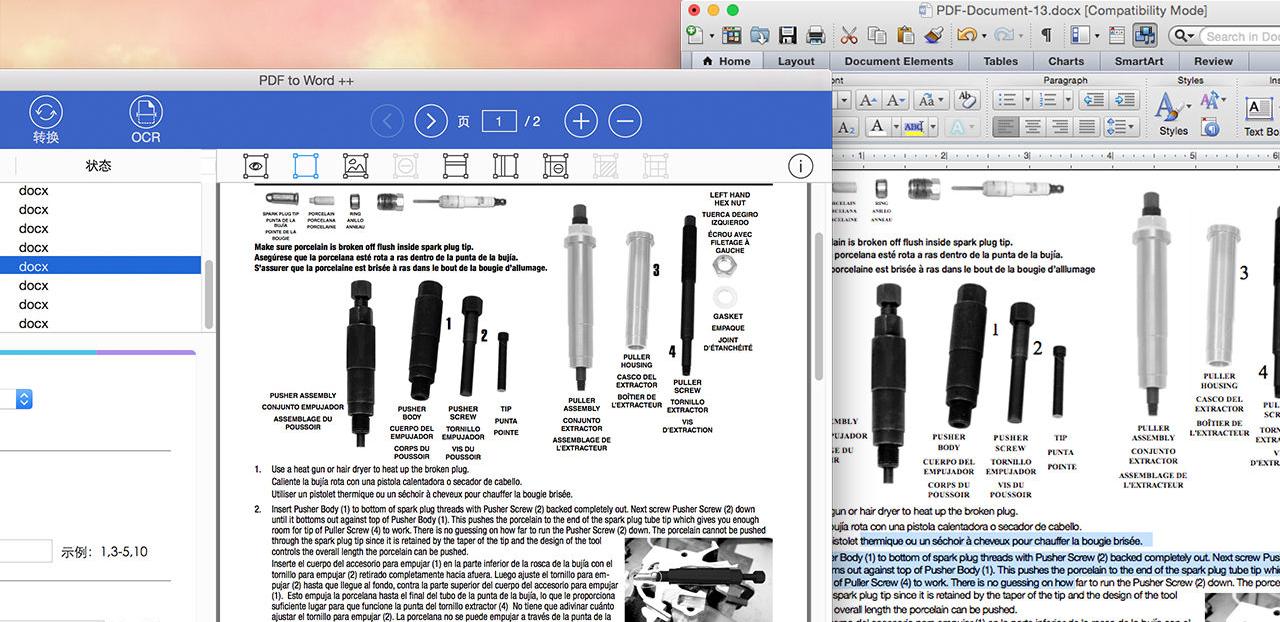Click the Open document icon in Word
The width and height of the screenshot is (1280, 622).
click(x=759, y=35)
